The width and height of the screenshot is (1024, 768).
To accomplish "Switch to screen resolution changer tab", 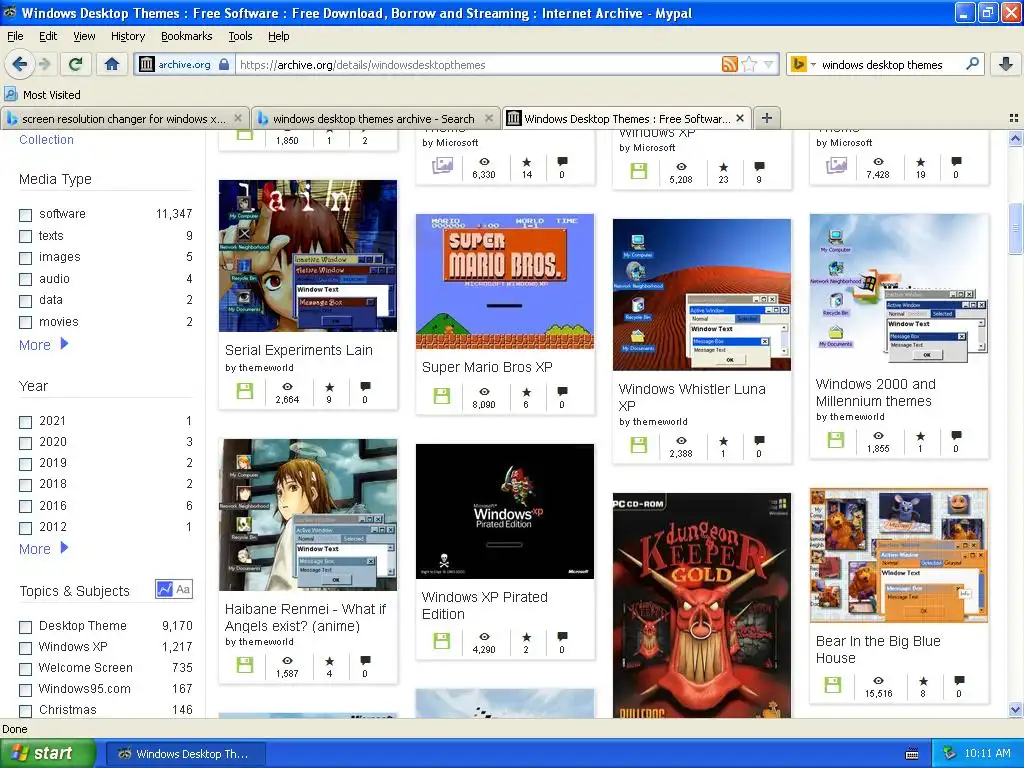I will [x=124, y=118].
